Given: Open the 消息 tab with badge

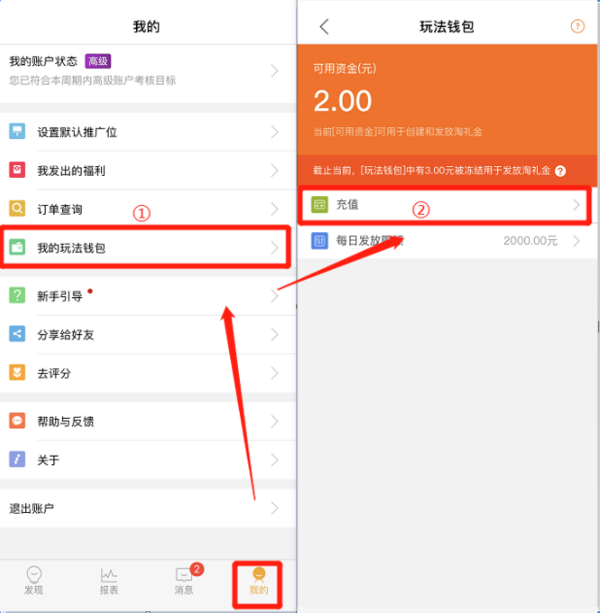Looking at the screenshot, I should tap(184, 581).
